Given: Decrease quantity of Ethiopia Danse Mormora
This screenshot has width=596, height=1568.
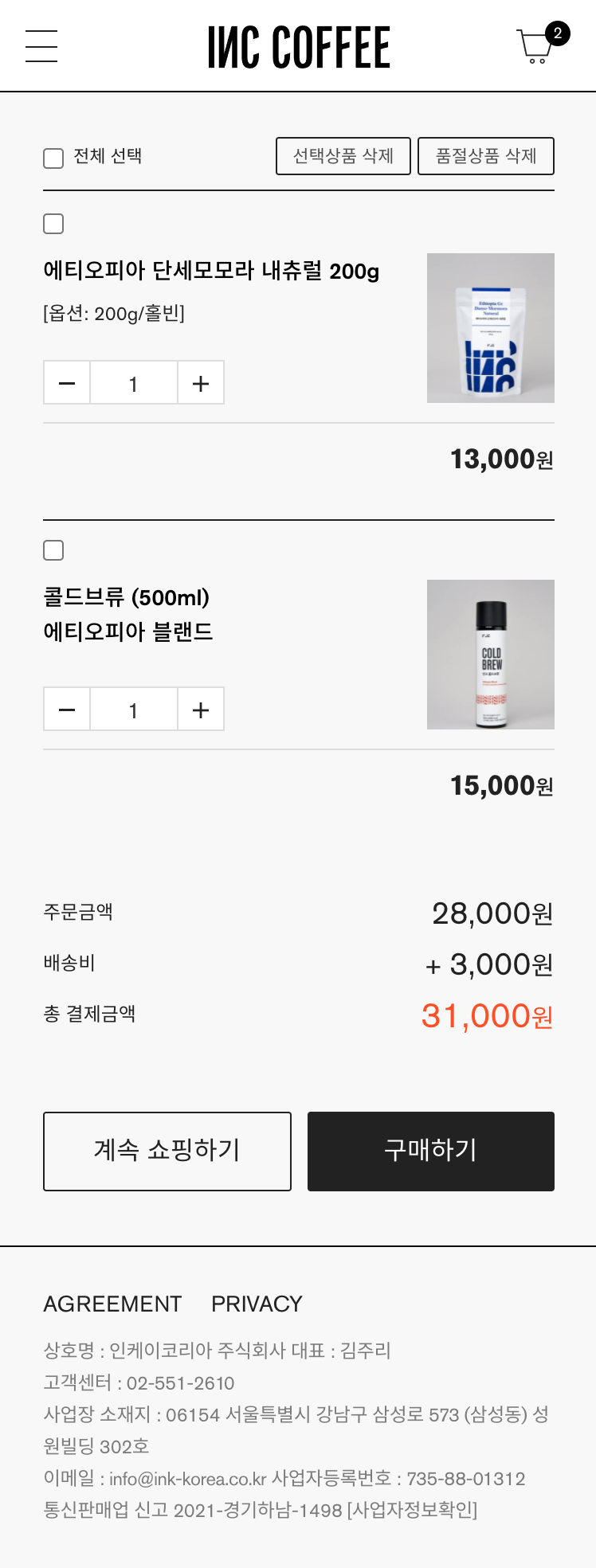Looking at the screenshot, I should pyautogui.click(x=67, y=383).
